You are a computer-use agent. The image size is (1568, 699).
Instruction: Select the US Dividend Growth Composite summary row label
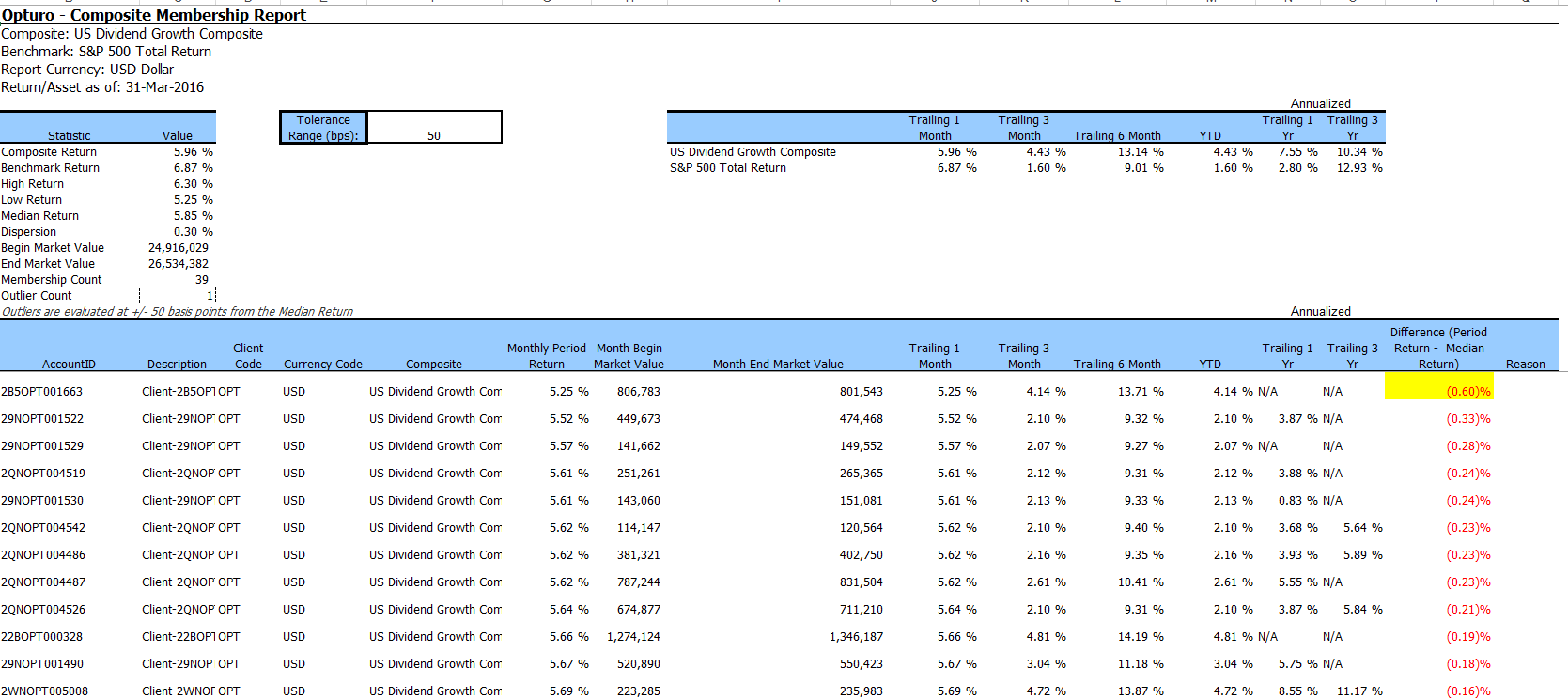[753, 152]
